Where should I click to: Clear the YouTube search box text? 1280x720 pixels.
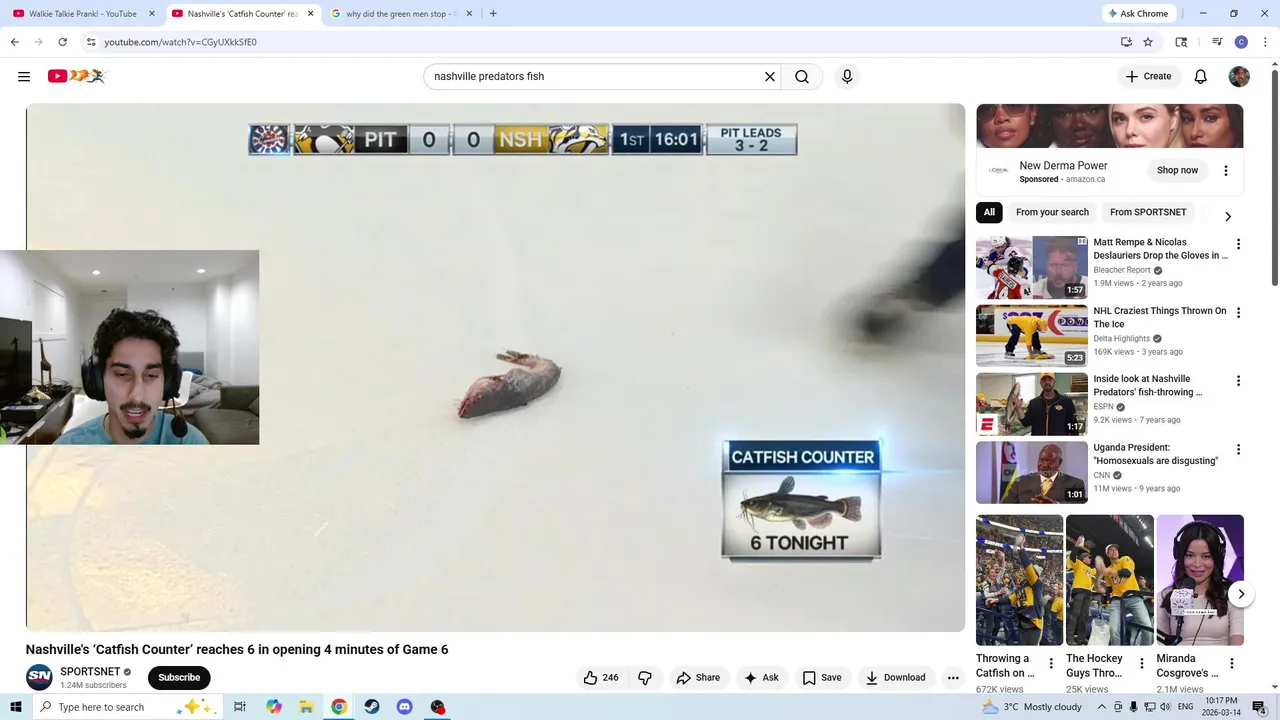[x=770, y=76]
